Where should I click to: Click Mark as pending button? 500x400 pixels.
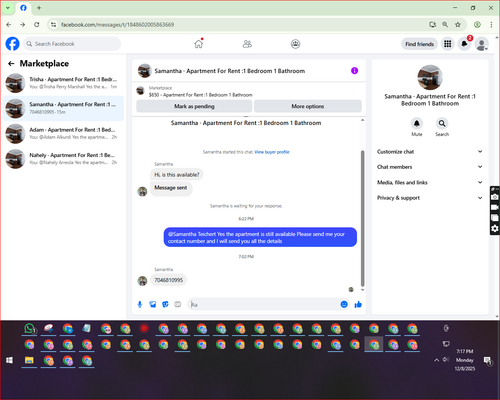[194, 106]
